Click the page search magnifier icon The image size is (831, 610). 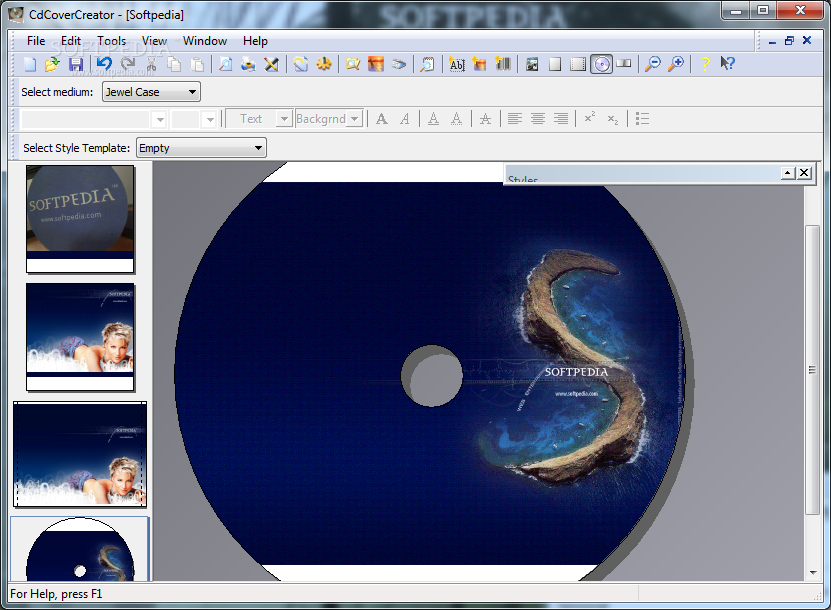coord(427,64)
